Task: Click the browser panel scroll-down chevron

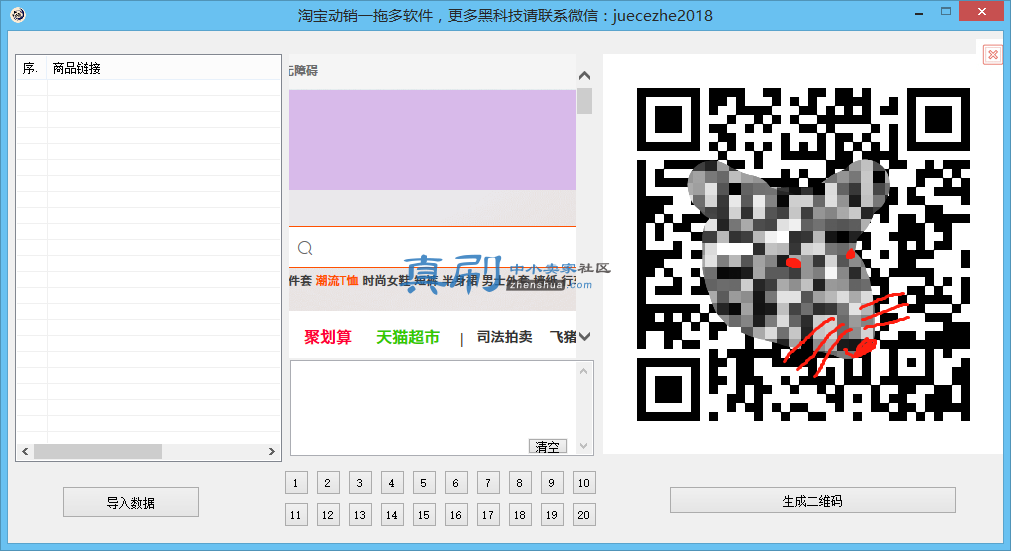Action: (x=584, y=336)
